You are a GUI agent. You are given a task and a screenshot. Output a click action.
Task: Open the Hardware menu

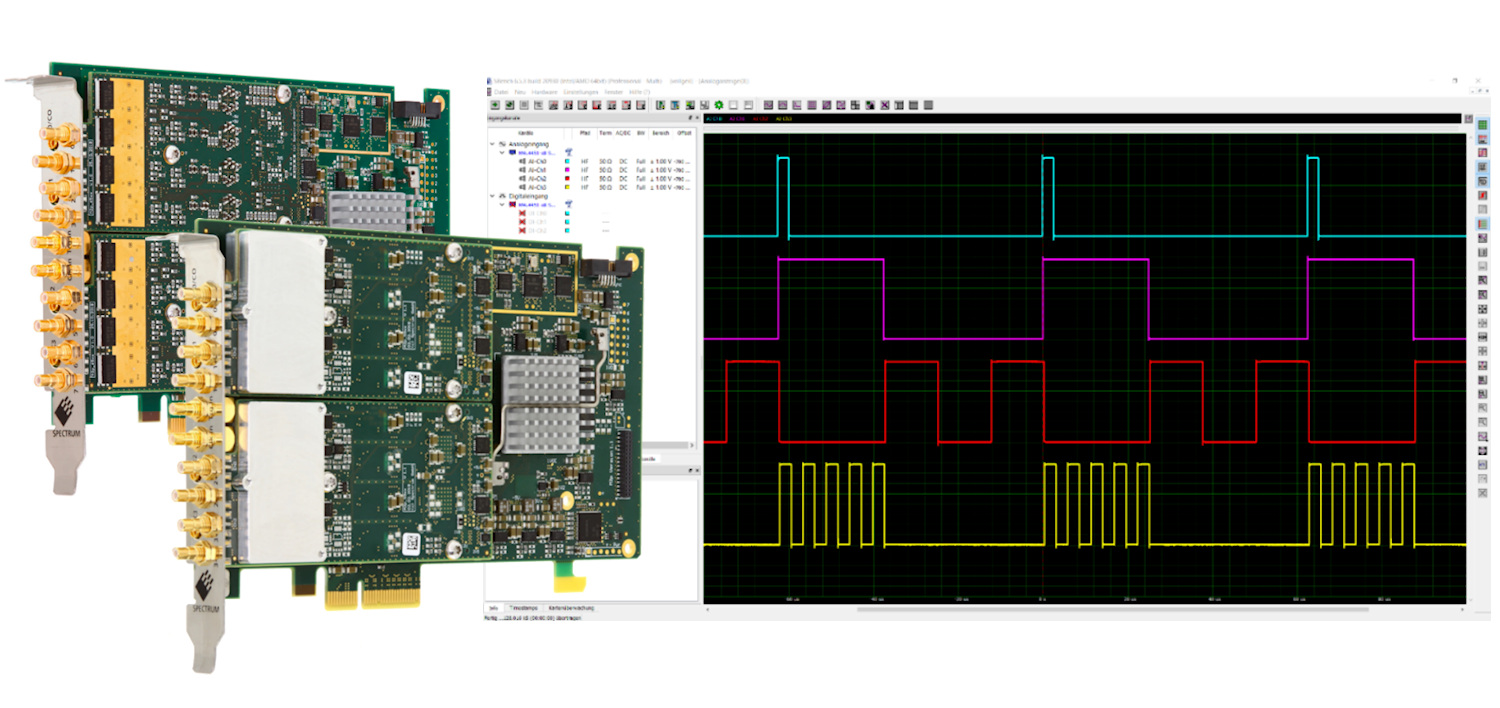coord(546,92)
